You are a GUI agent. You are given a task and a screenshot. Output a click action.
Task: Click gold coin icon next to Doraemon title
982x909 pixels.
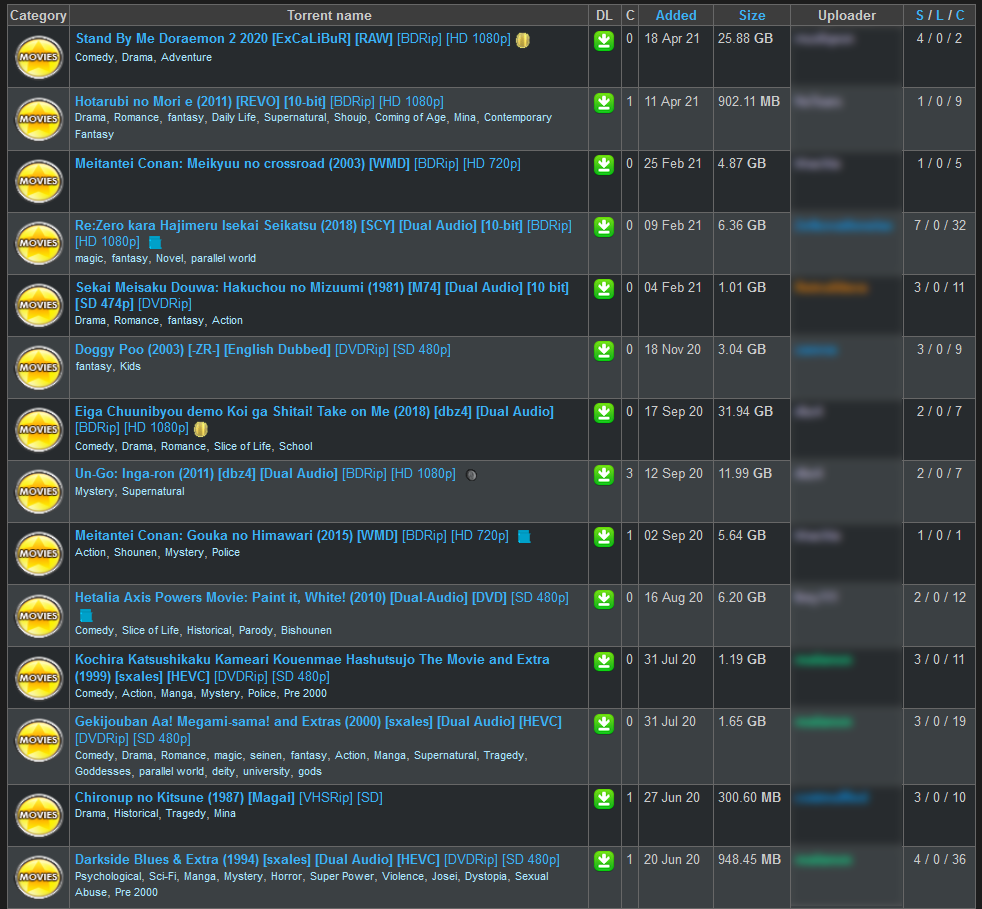[523, 40]
